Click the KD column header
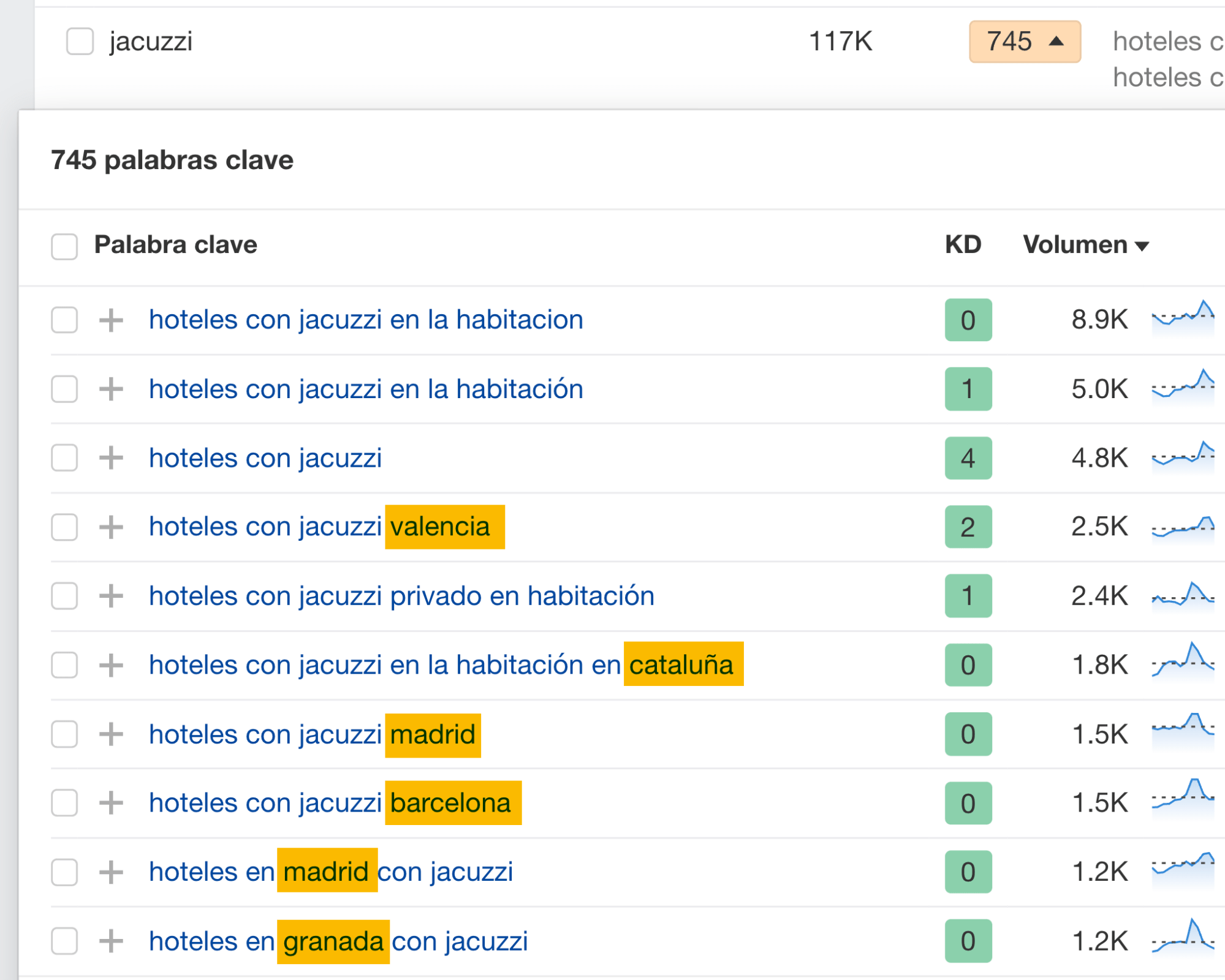Screen dimensions: 1225x980 963,245
